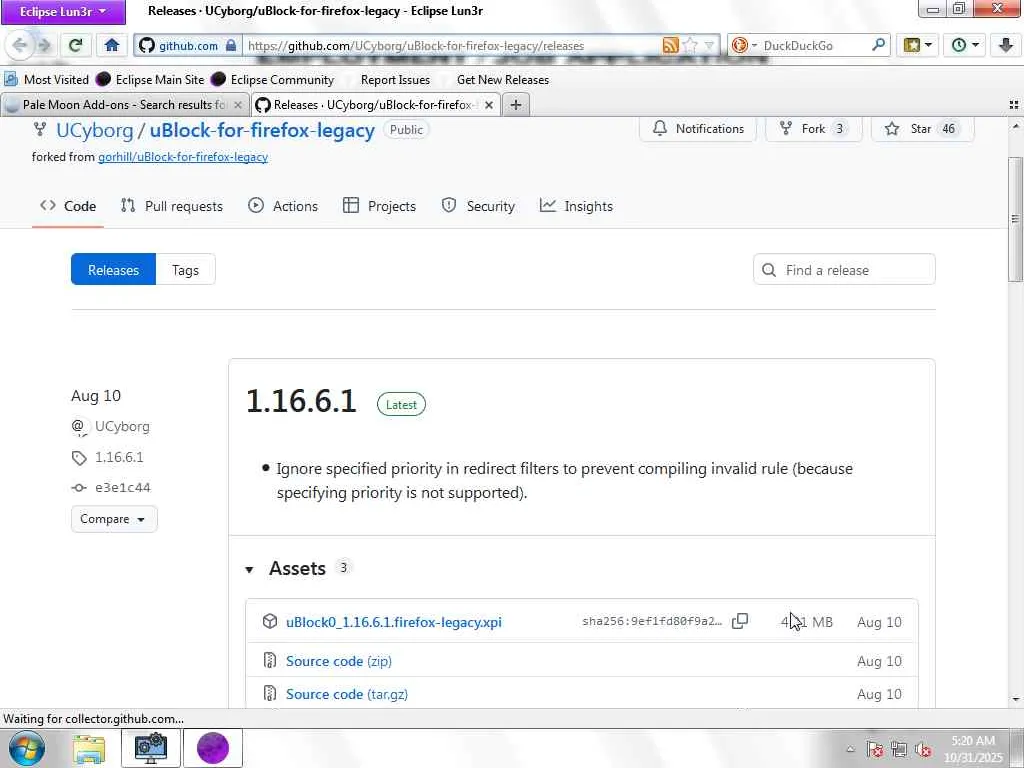Click the magnifier search button
1024x768 pixels.
(878, 45)
